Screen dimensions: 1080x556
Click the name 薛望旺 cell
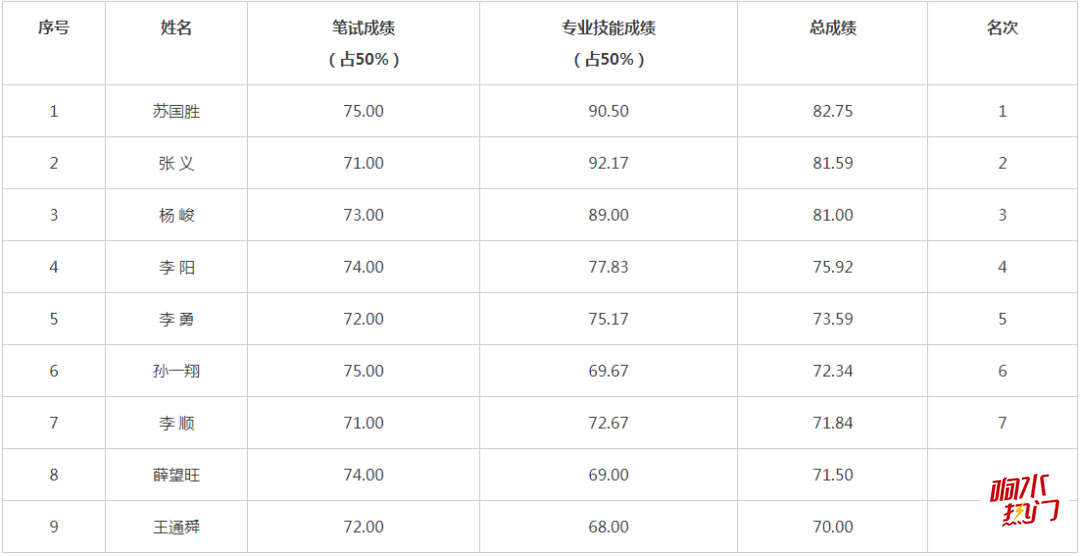(176, 475)
